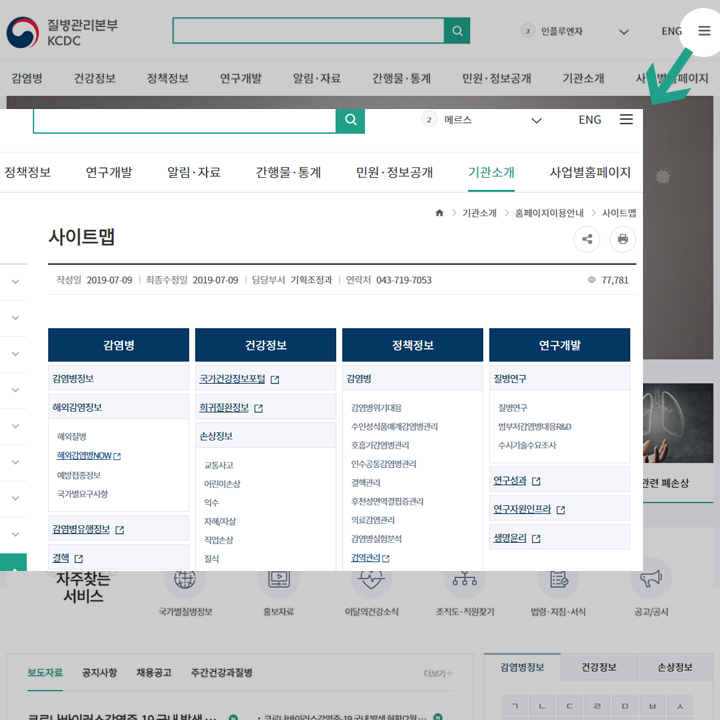Switch to the 보도자료 tab

(45, 673)
